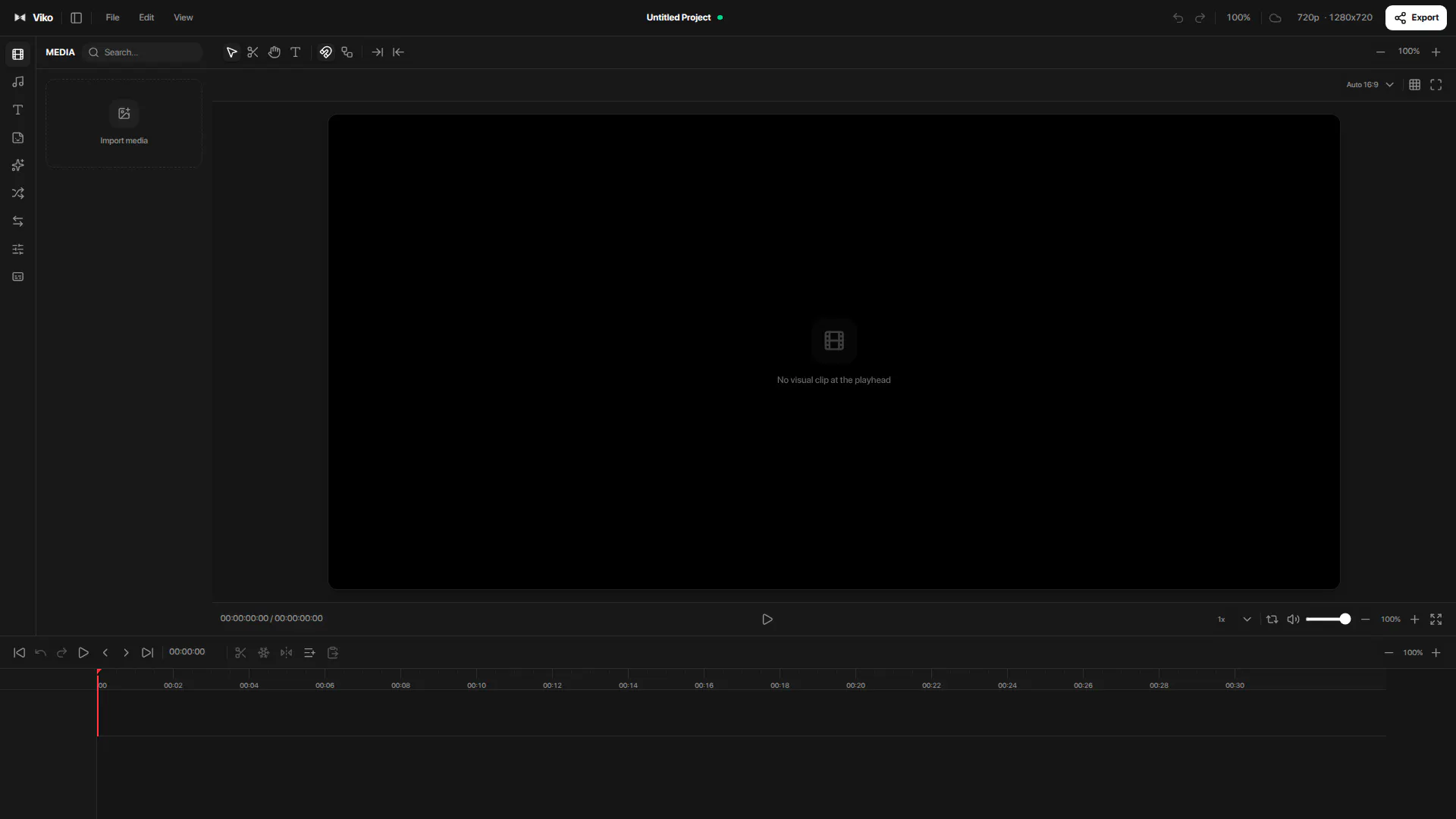
Task: Open the Adjustments sliders panel
Action: 18,249
